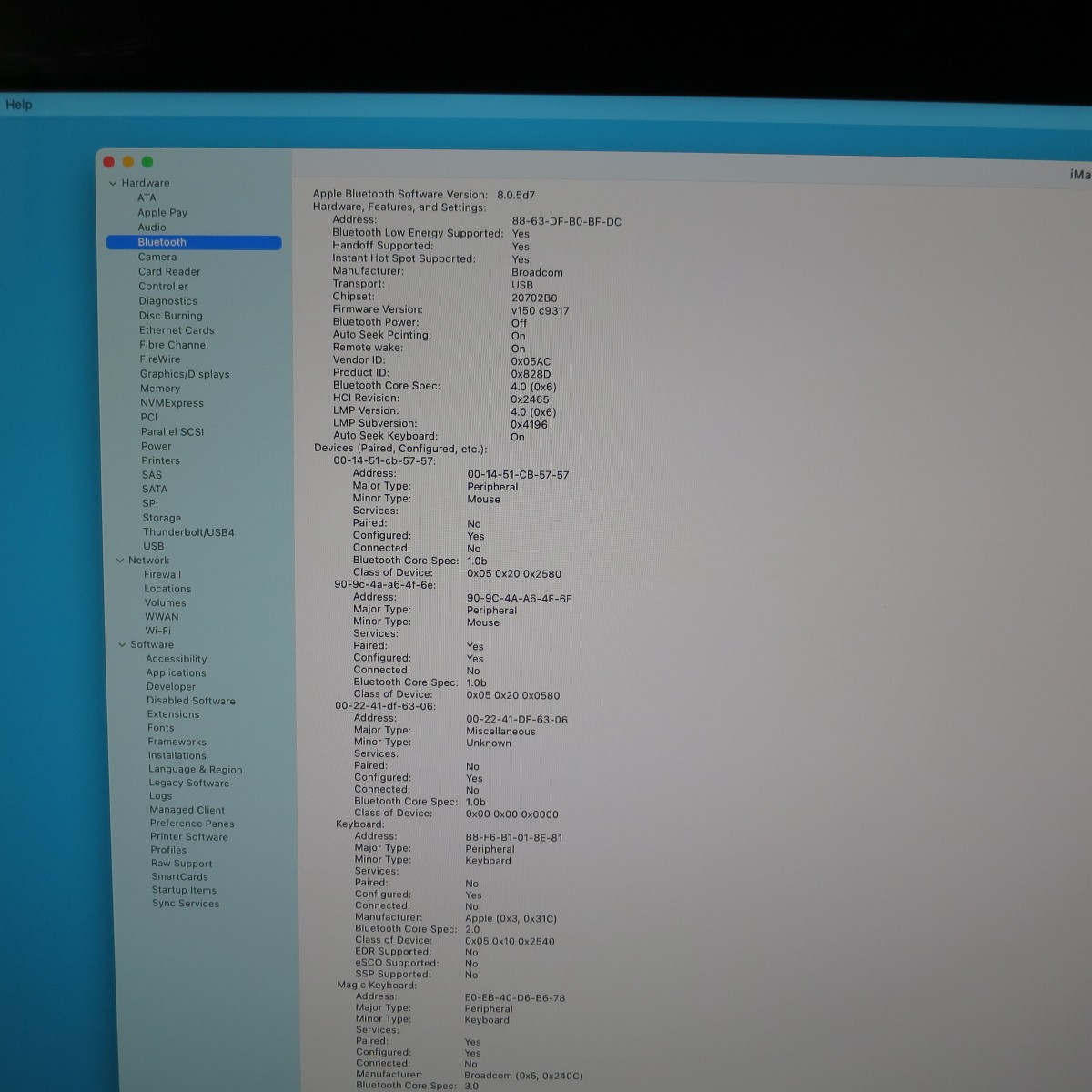Select Storage in the sidebar
The image size is (1092, 1092).
click(162, 518)
